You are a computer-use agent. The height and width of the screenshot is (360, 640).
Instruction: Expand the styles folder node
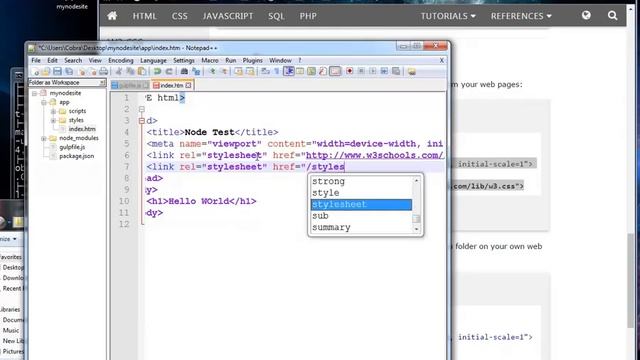pos(53,120)
